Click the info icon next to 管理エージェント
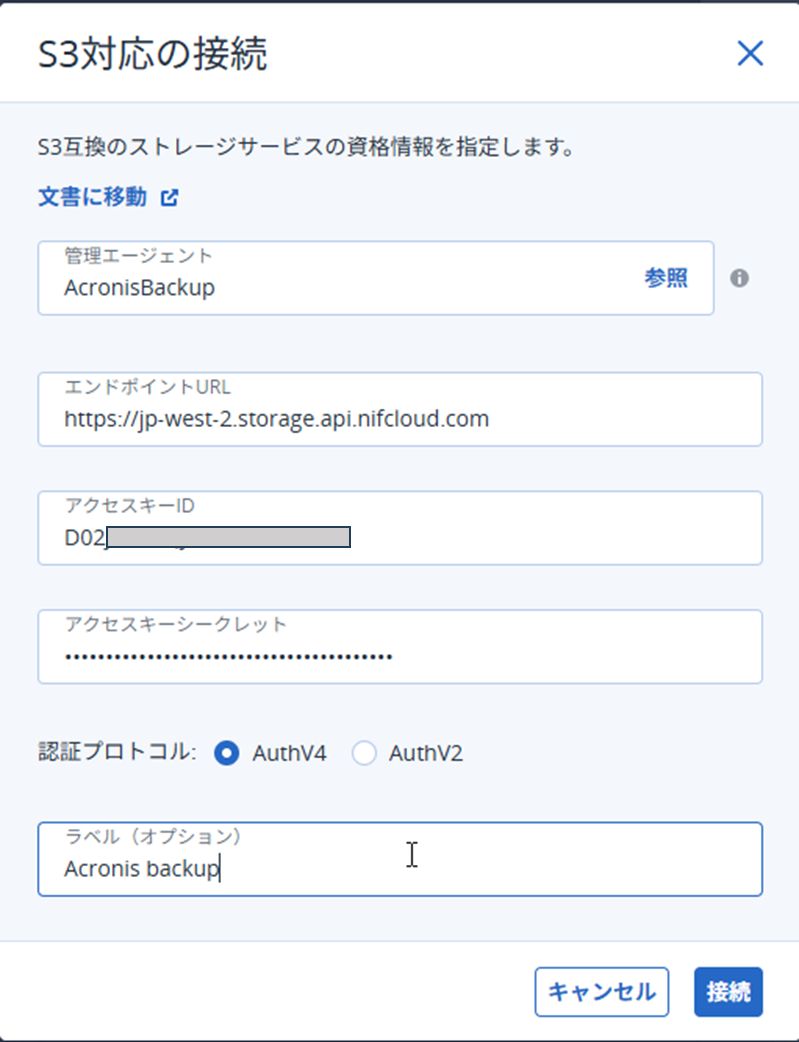The height and width of the screenshot is (1042, 799). click(x=739, y=278)
